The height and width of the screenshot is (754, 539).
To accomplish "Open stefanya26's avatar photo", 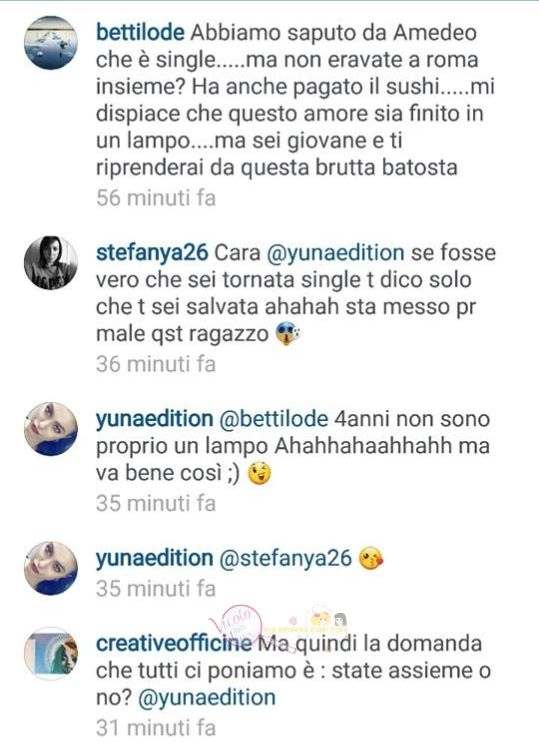I will coord(51,263).
